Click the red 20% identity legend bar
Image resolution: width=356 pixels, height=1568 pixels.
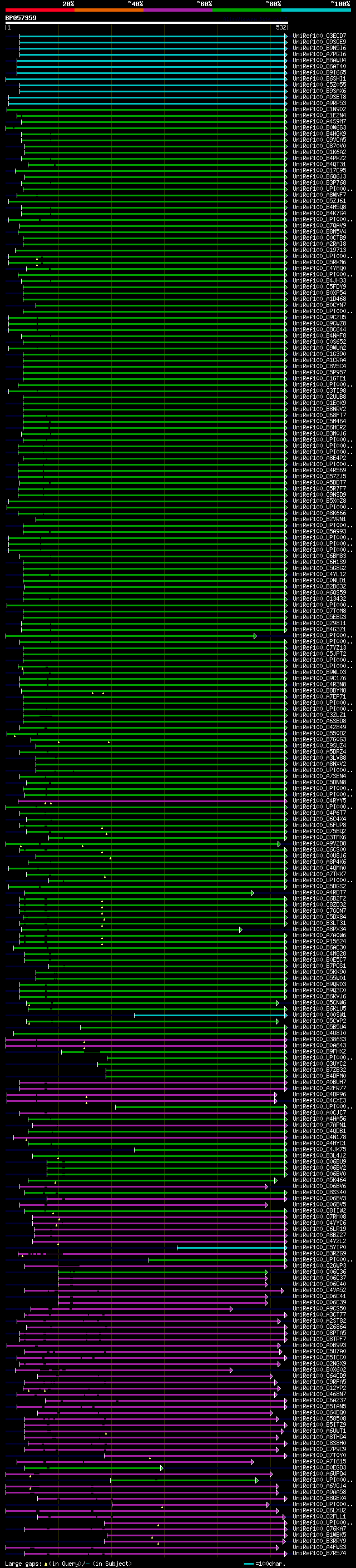click(x=40, y=10)
